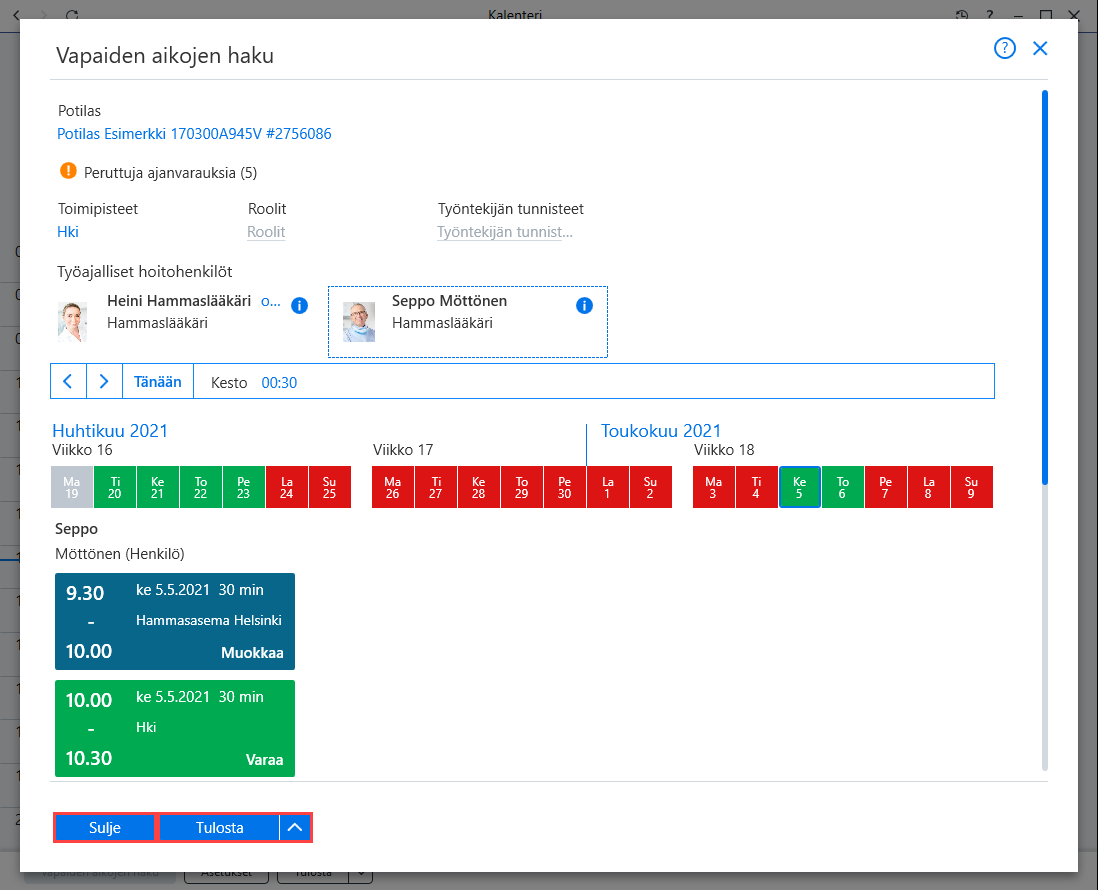1098x890 pixels.
Task: Click the orange cancelled bookings warning icon
Action: click(68, 171)
